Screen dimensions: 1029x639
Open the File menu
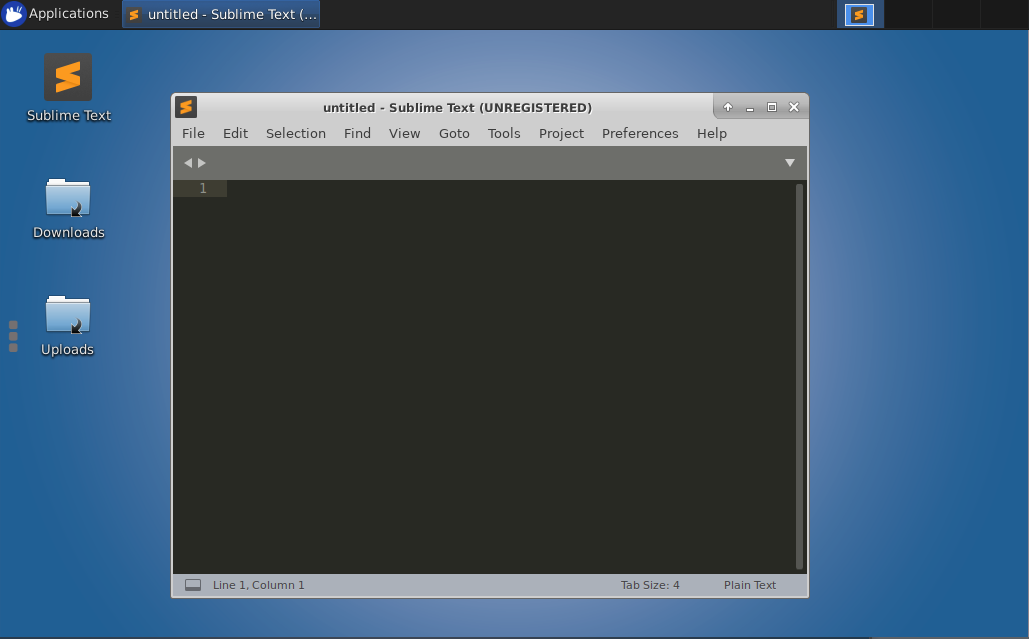tap(193, 133)
